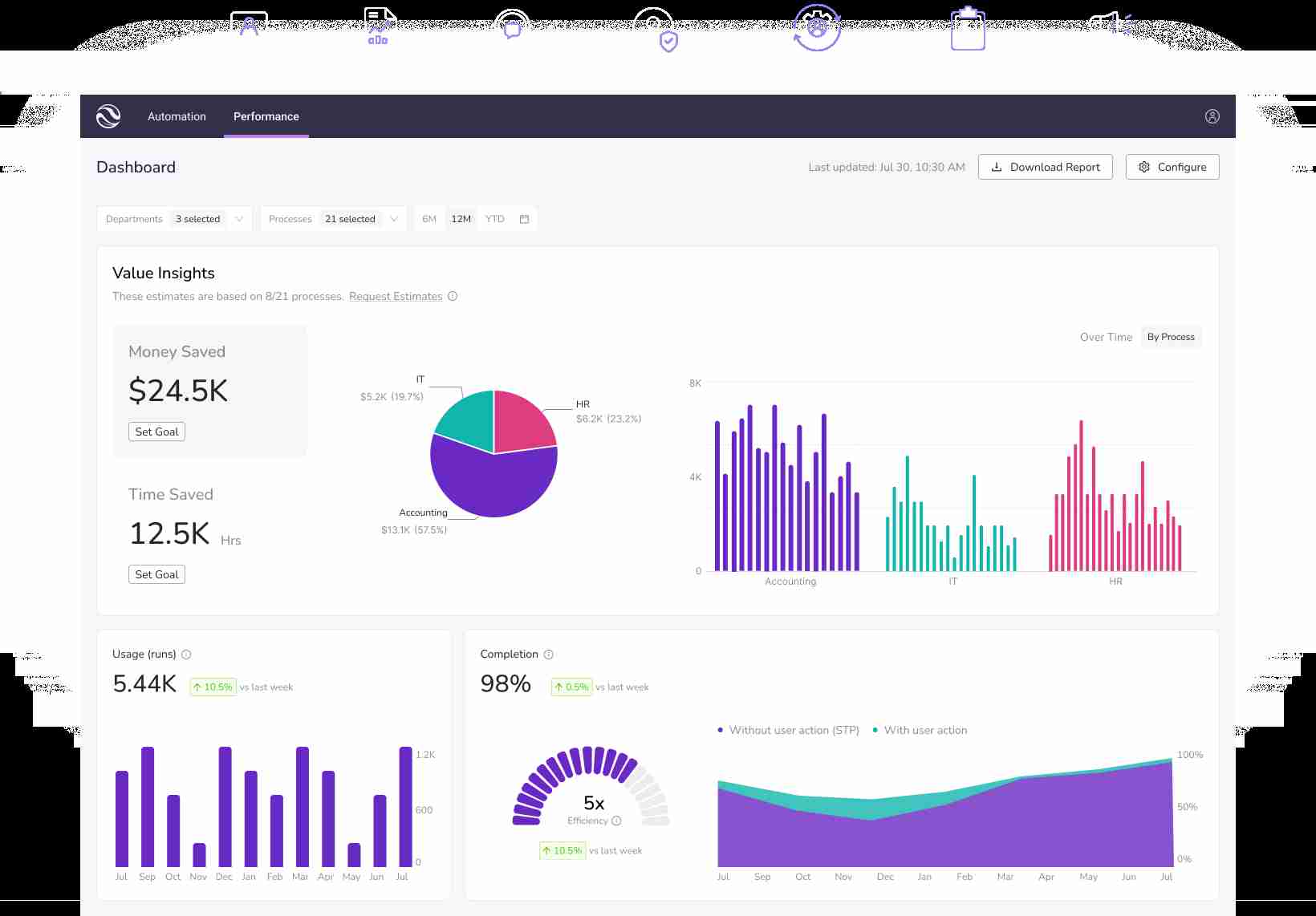Image resolution: width=1316 pixels, height=916 pixels.
Task: Click the automation gear-cycle icon at top
Action: coord(817,26)
